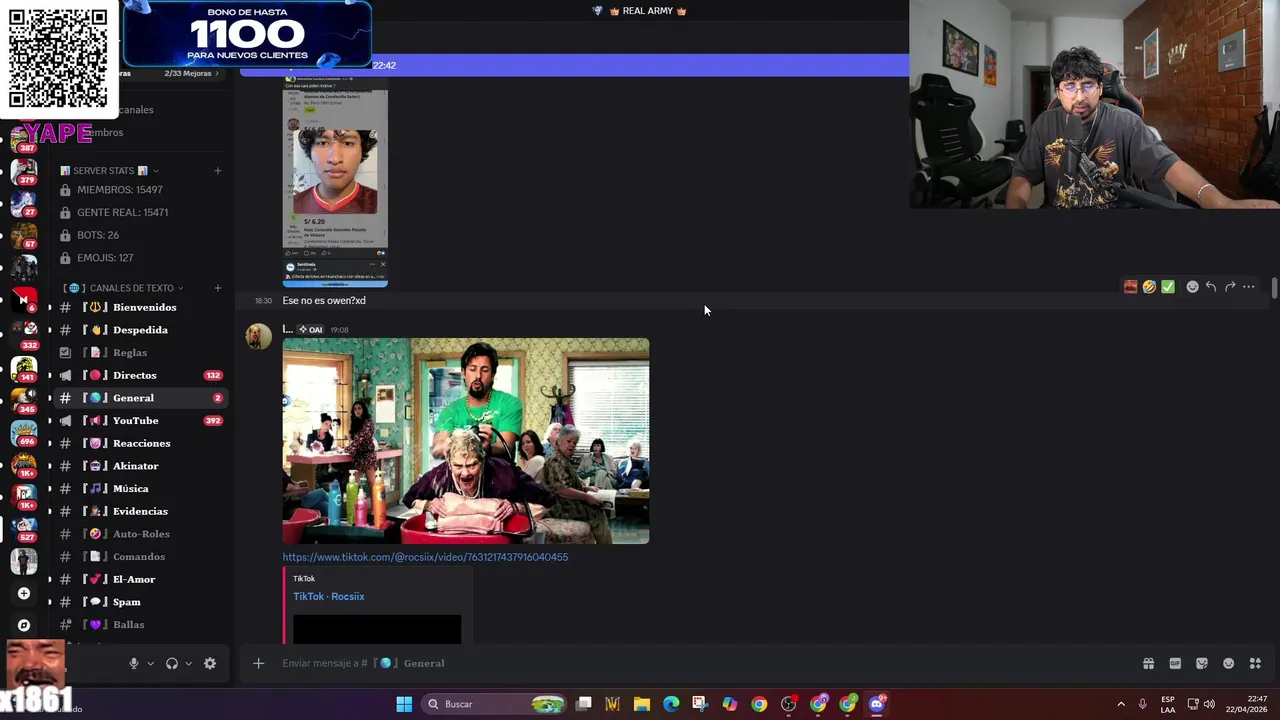Viewport: 1280px width, 720px height.
Task: Open the sticker picker
Action: (x=1202, y=663)
